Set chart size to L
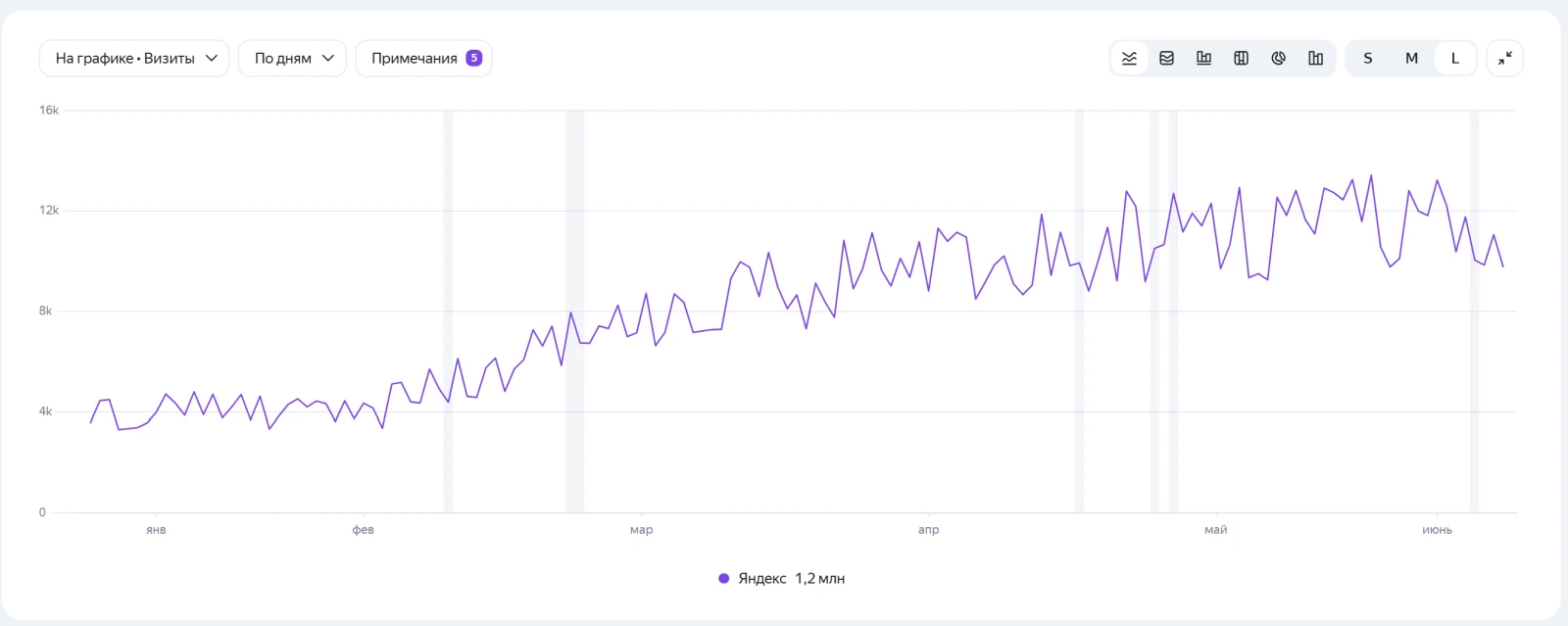1568x626 pixels. [x=1455, y=59]
